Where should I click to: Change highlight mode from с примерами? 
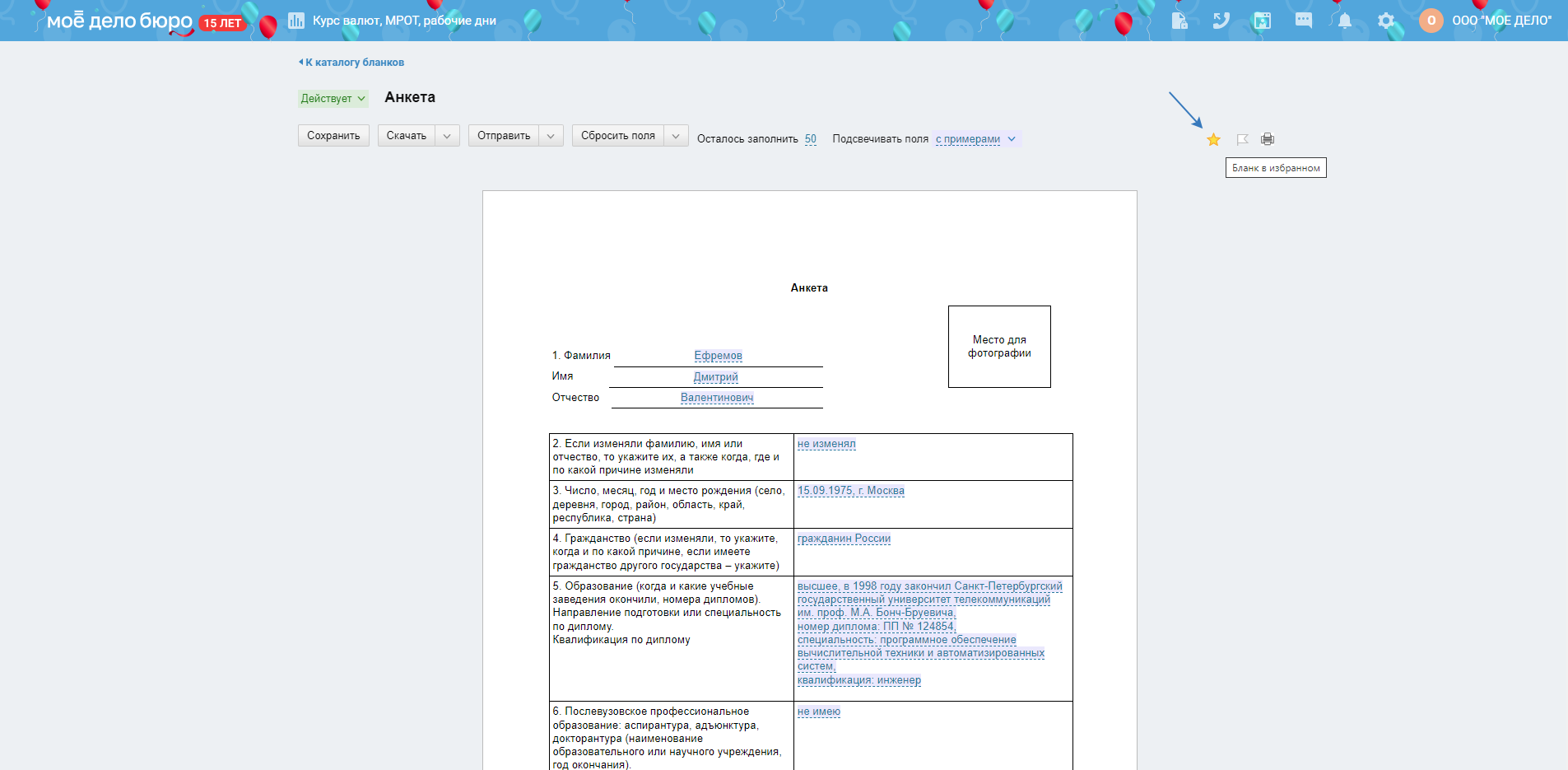[975, 139]
